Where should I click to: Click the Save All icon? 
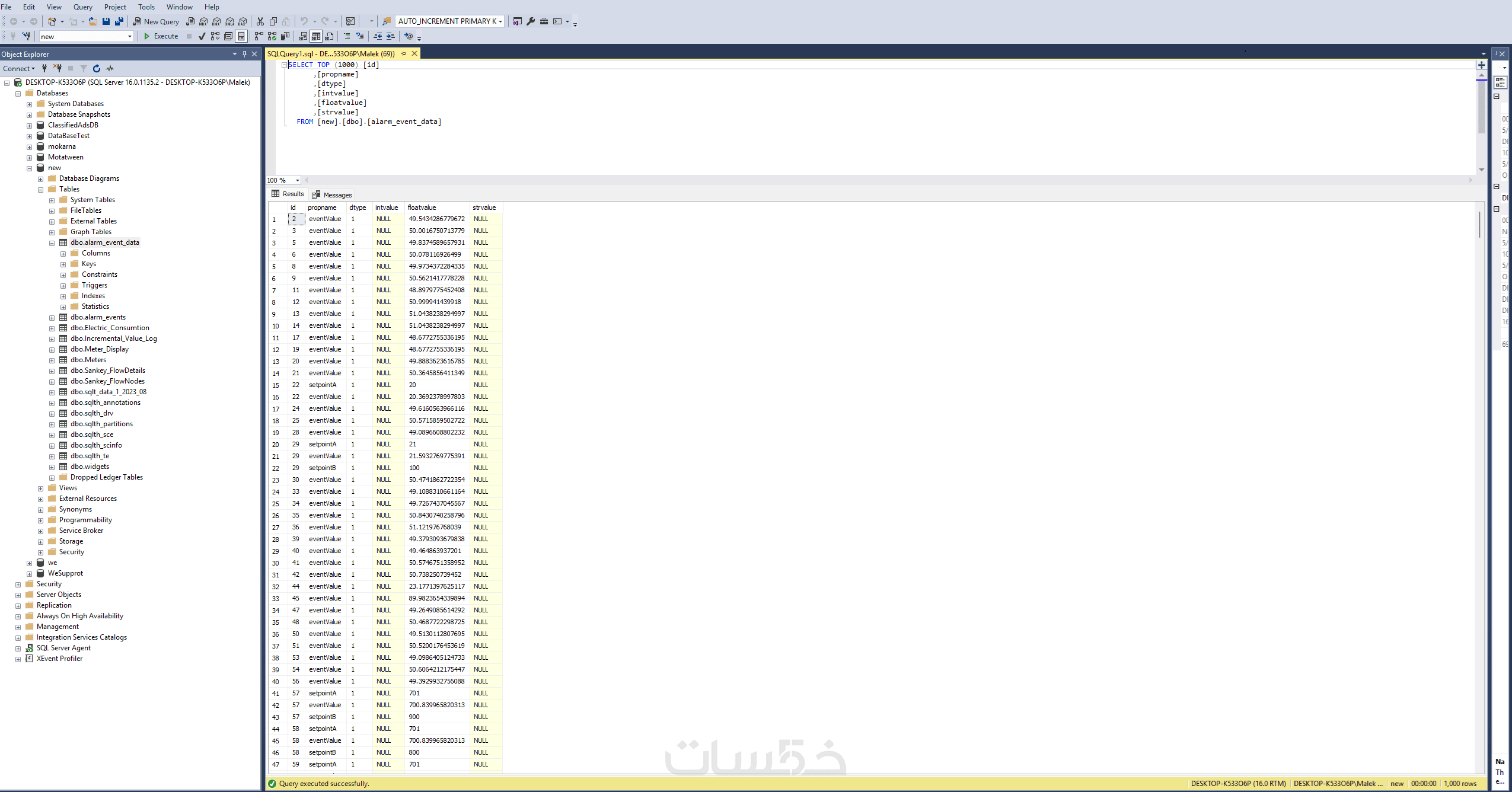click(x=119, y=21)
